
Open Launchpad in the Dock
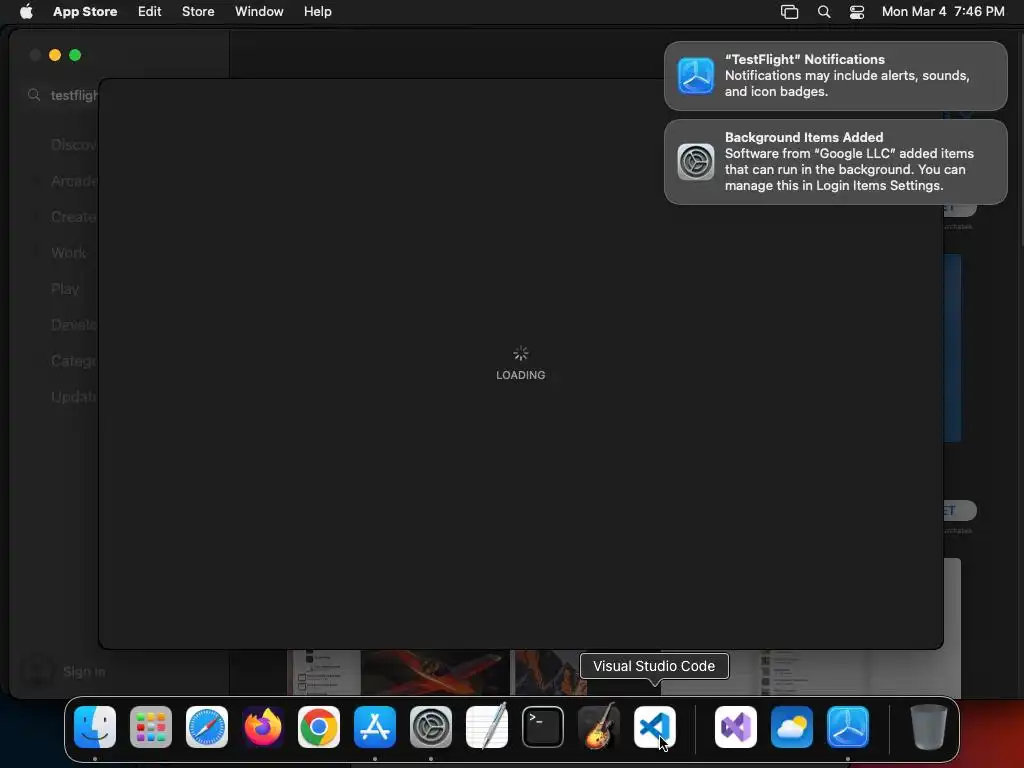(151, 727)
